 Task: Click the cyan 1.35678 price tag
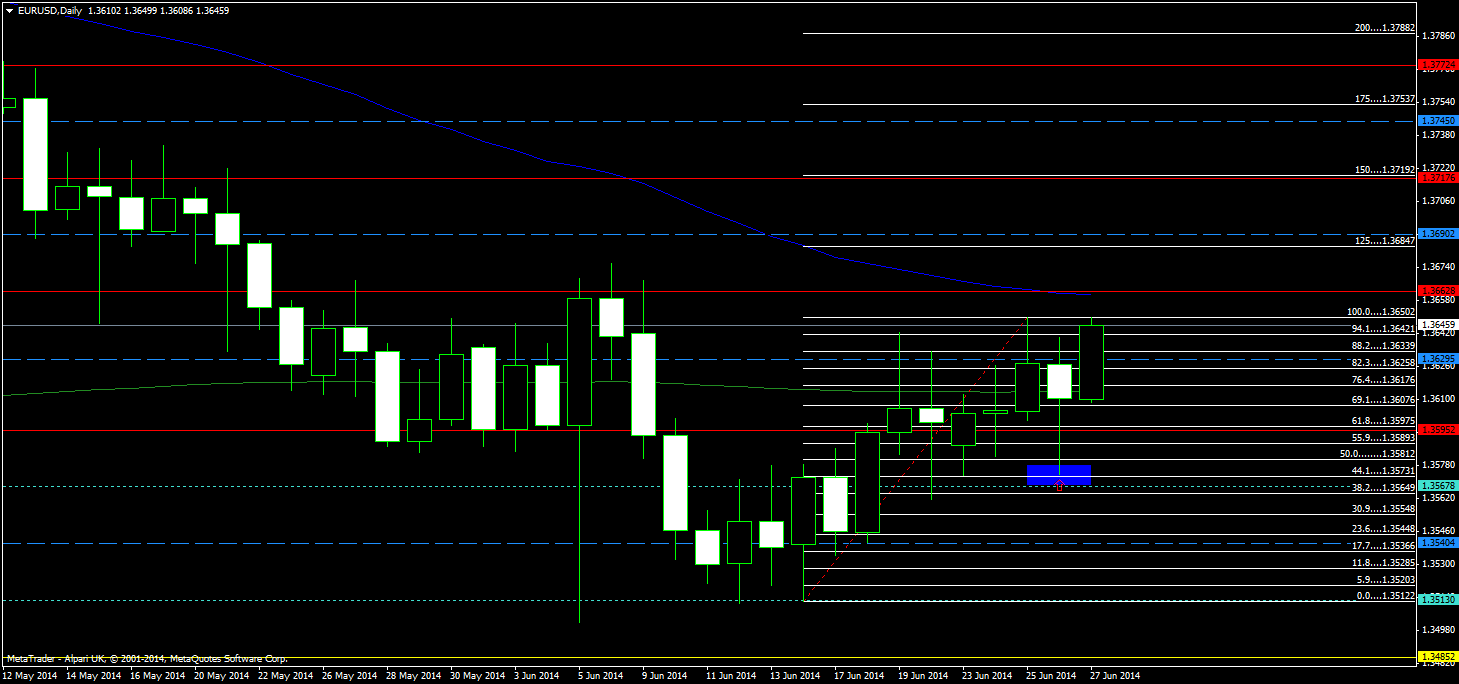coord(1439,486)
